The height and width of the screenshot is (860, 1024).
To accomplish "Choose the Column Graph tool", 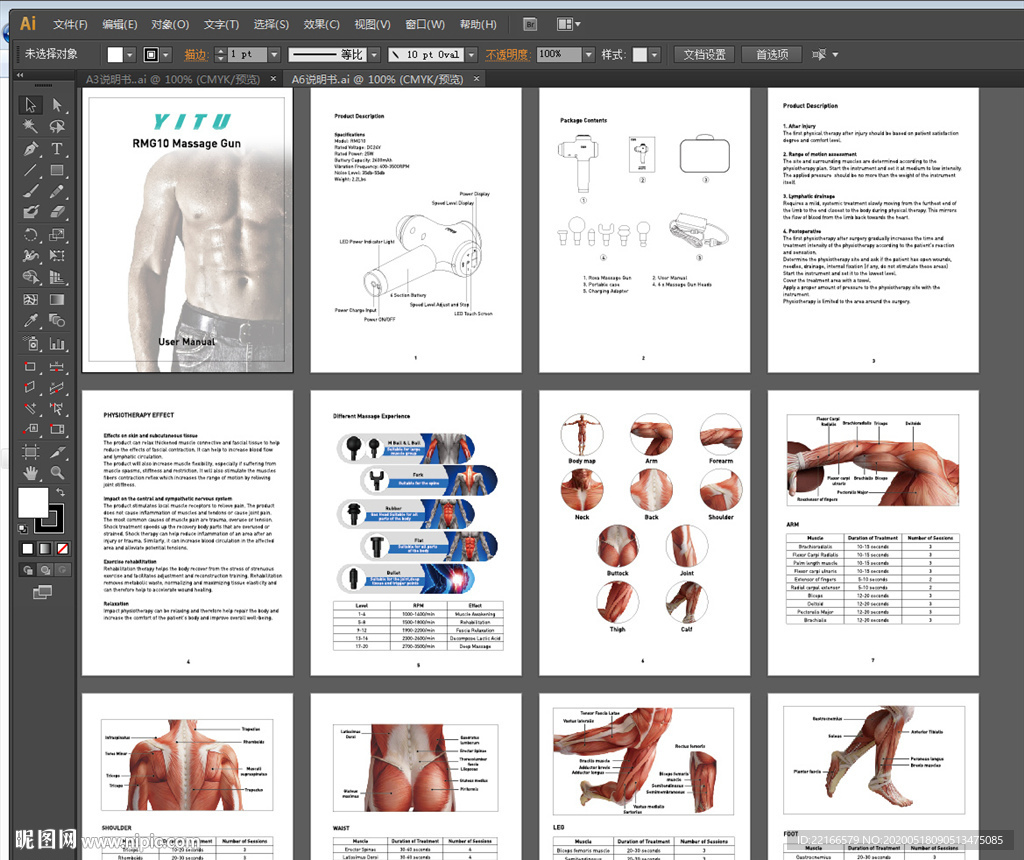I will (x=57, y=343).
